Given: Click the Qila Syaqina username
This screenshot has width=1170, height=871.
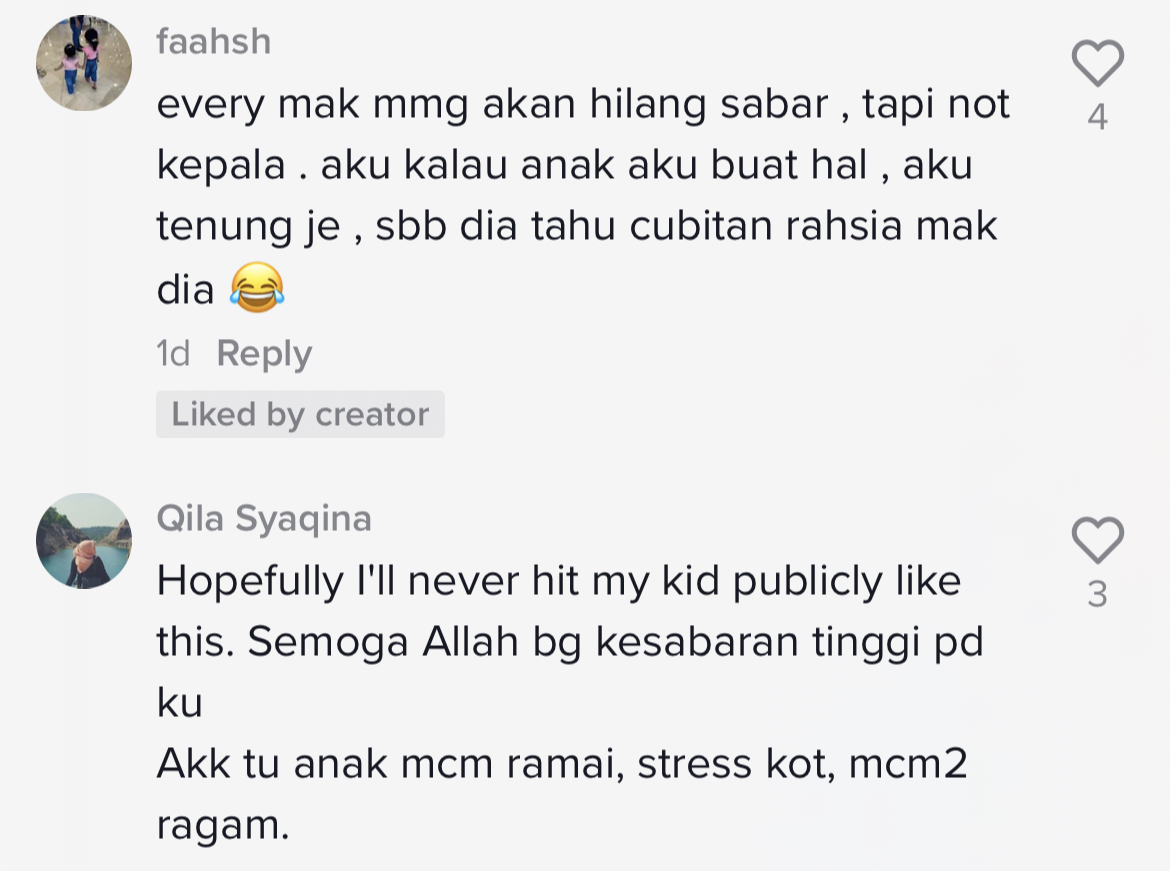Looking at the screenshot, I should tap(264, 518).
